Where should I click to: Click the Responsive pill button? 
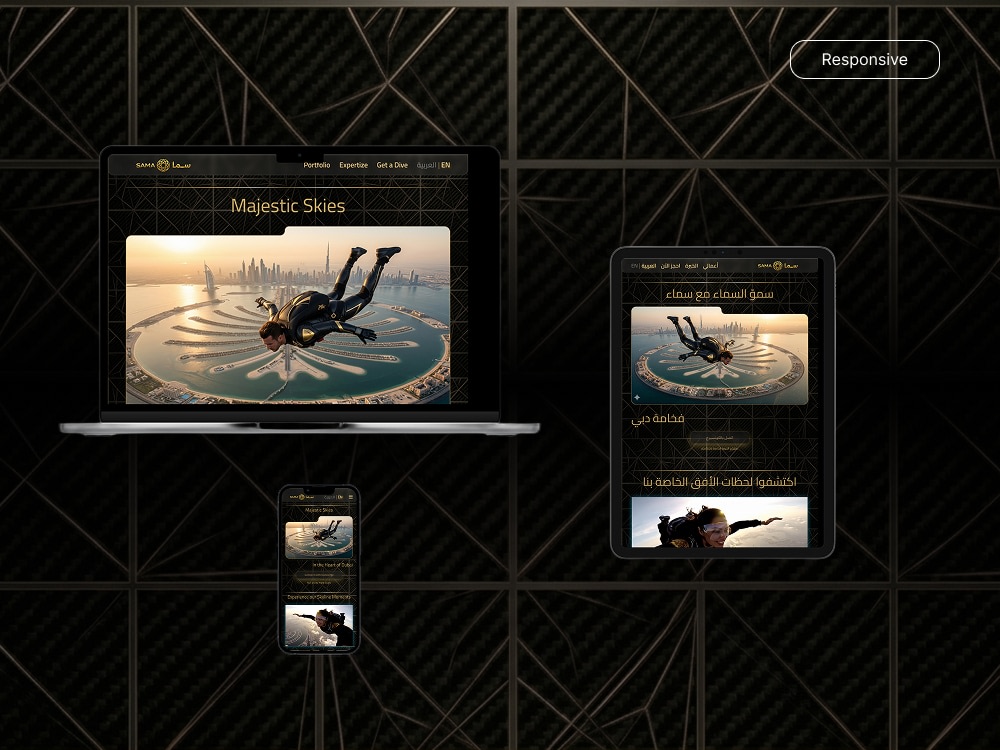(864, 59)
